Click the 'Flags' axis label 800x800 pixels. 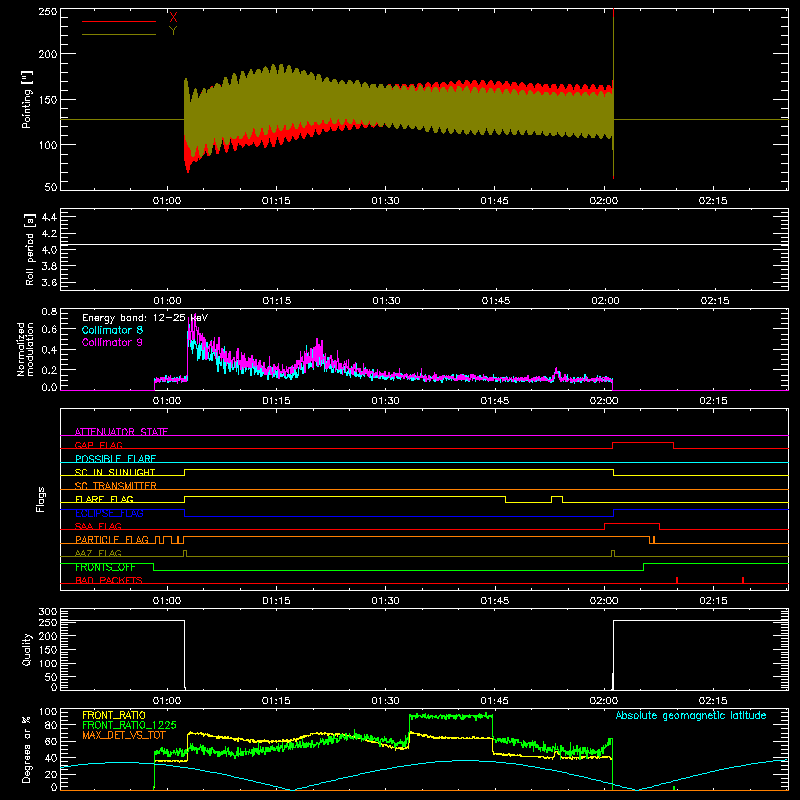41,499
